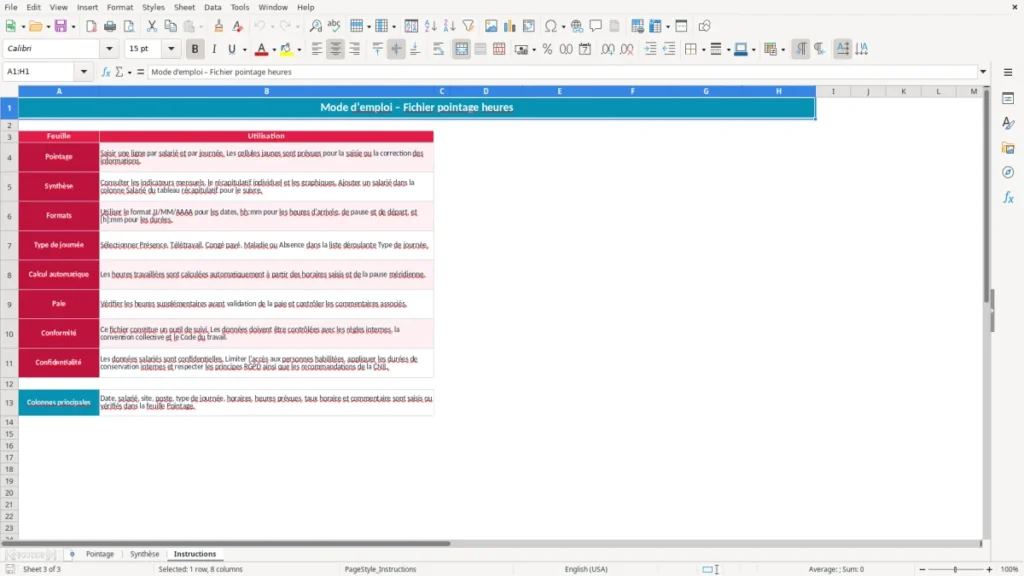Expand the formula bar with the right arrow
The image size is (1024, 576).
pos(983,72)
